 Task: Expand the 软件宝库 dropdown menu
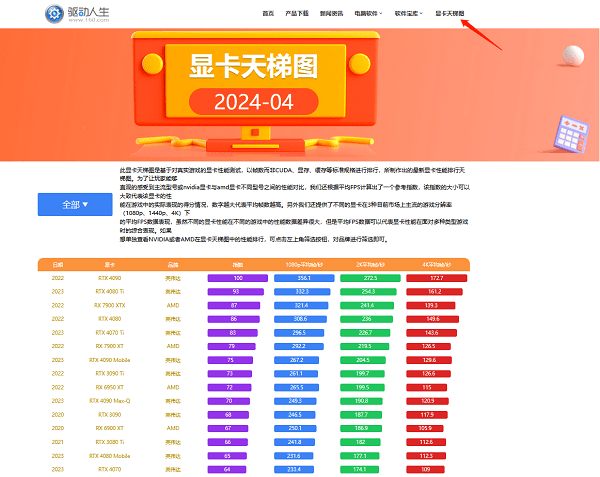coord(409,13)
